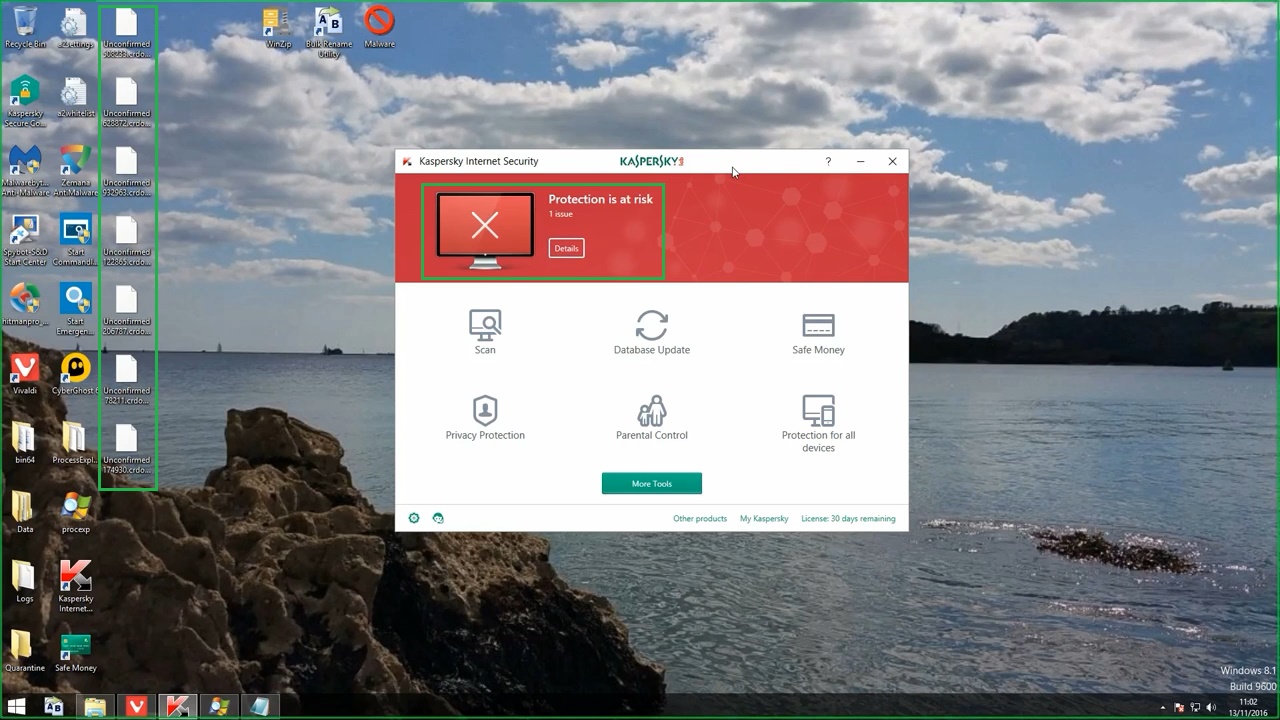The width and height of the screenshot is (1280, 720).
Task: Select the Data desktop folder
Action: click(25, 512)
